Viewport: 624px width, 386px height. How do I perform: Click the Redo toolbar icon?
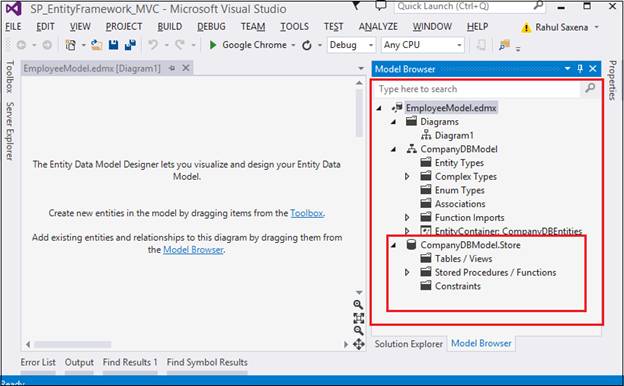click(x=180, y=45)
